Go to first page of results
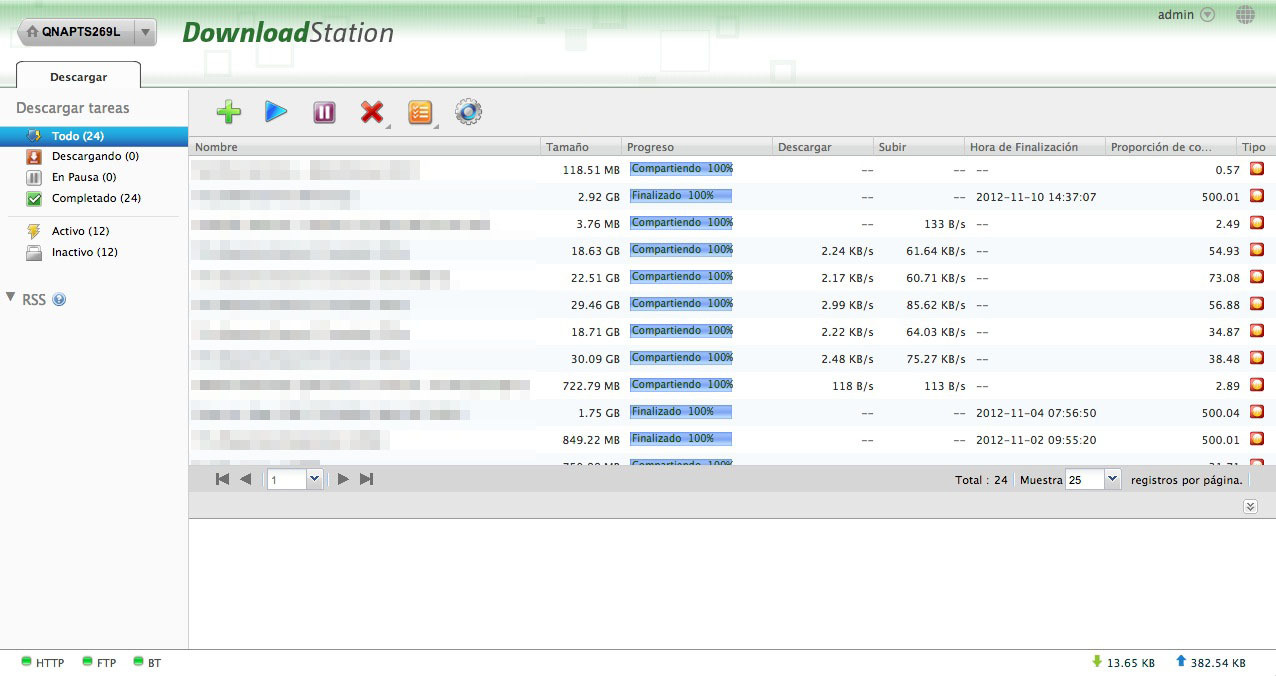The height and width of the screenshot is (676, 1276). pyautogui.click(x=223, y=480)
